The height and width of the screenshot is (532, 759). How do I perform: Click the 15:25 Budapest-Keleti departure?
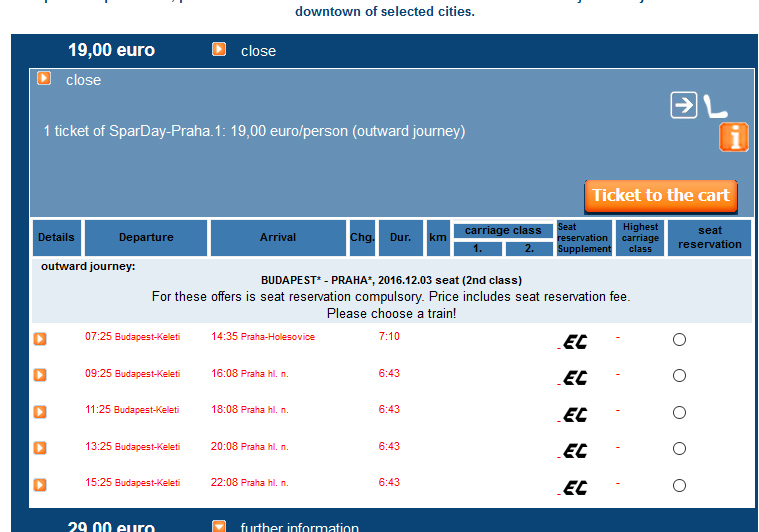click(x=133, y=483)
